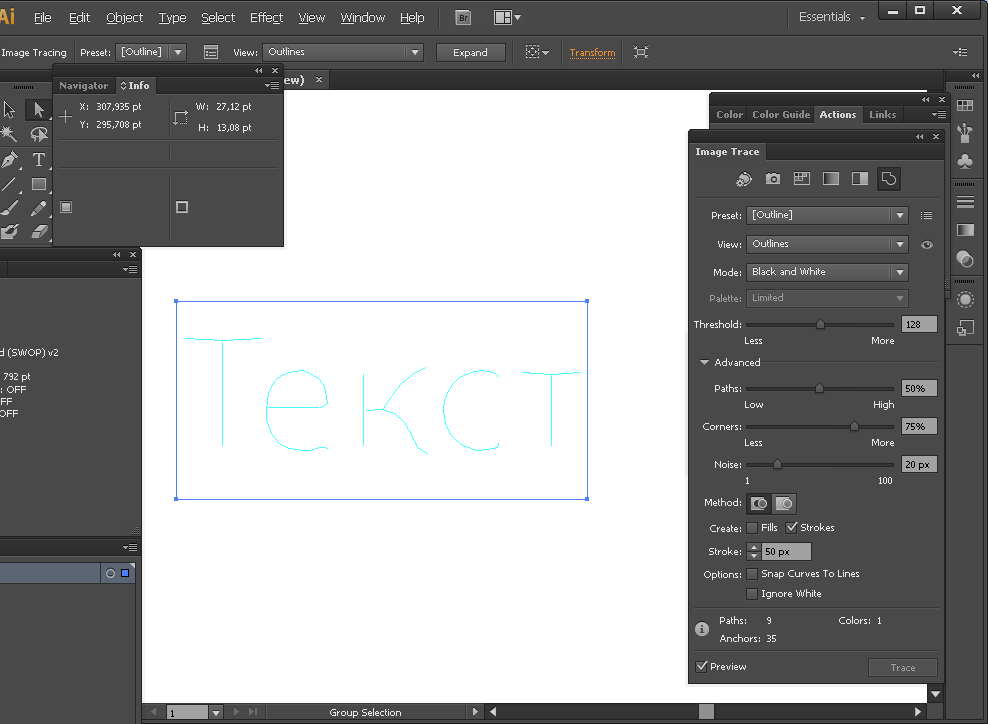Open Adobe Bridge via the Br icon
This screenshot has height=724, width=988.
pyautogui.click(x=463, y=18)
